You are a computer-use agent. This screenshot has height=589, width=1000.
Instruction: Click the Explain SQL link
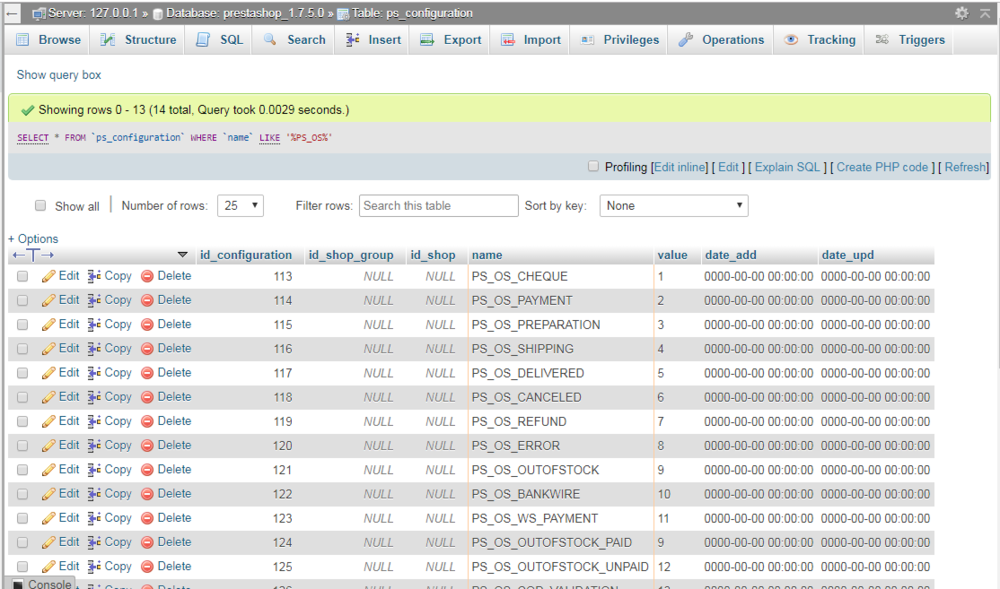point(787,167)
